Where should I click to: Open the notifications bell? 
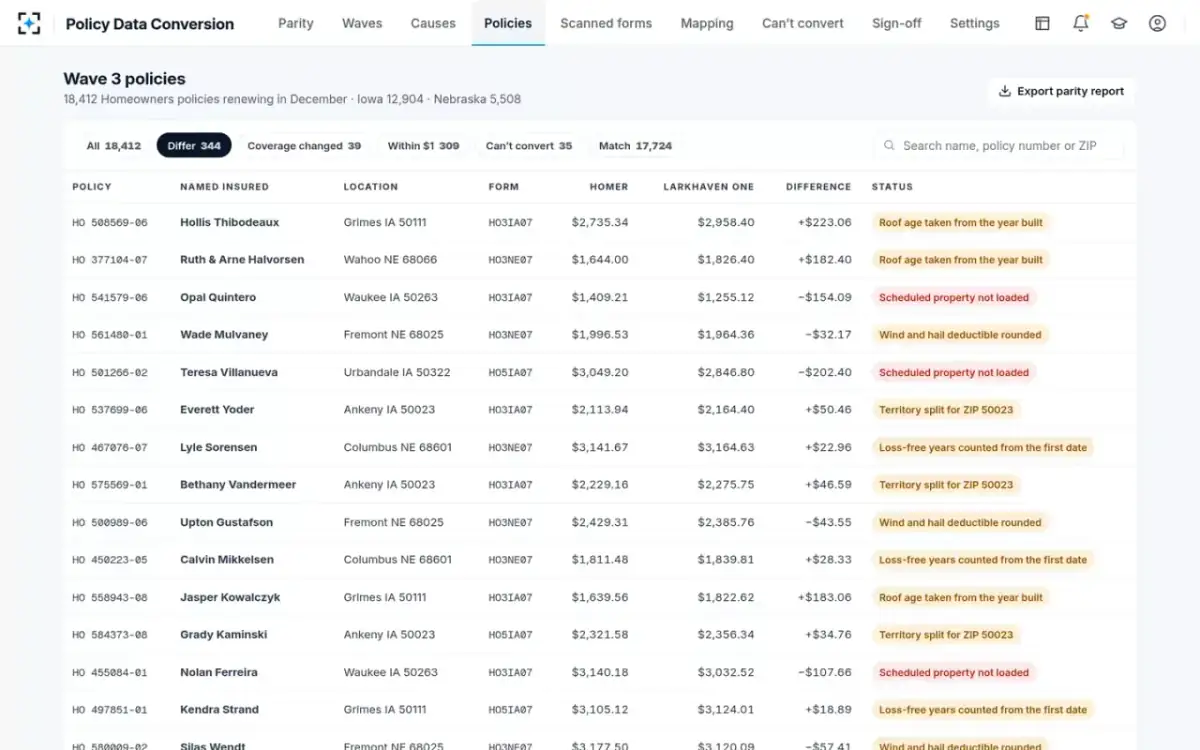1080,23
